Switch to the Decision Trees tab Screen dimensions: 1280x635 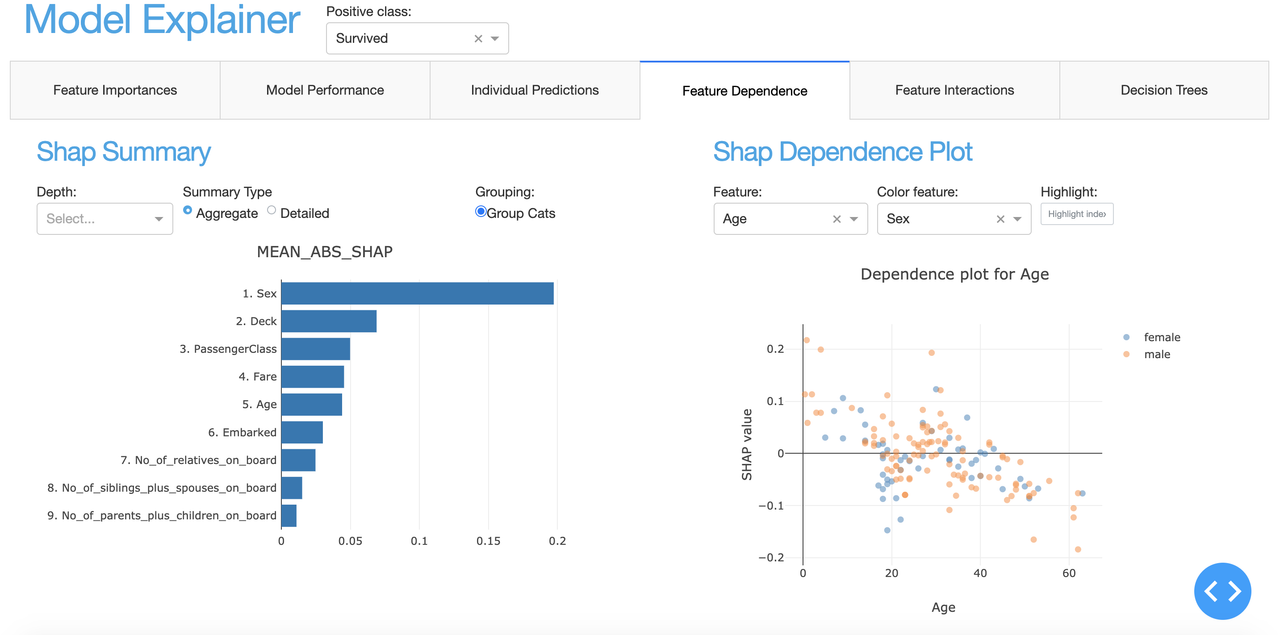click(1163, 90)
